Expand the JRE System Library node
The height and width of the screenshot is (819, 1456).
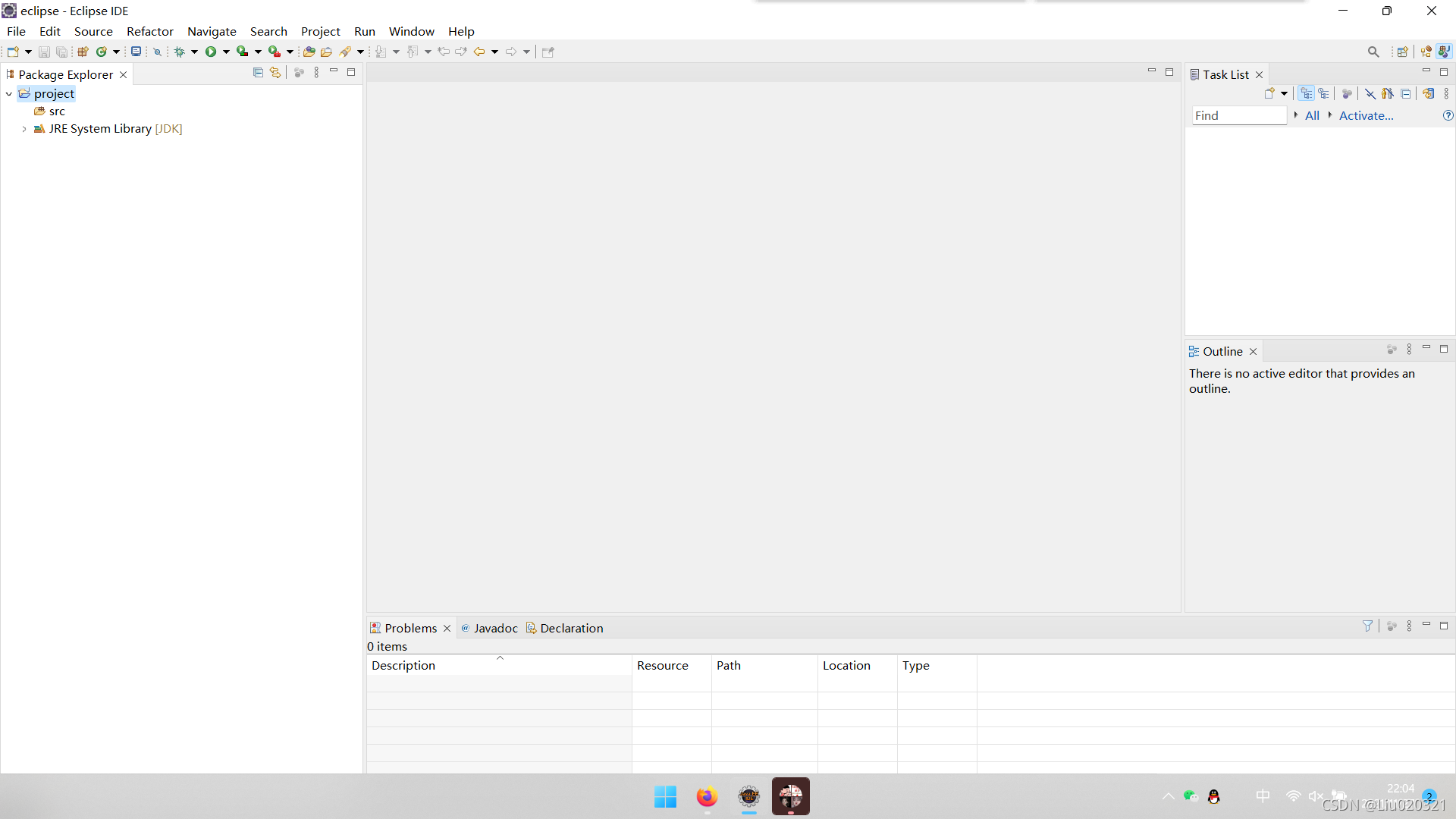pyautogui.click(x=24, y=129)
